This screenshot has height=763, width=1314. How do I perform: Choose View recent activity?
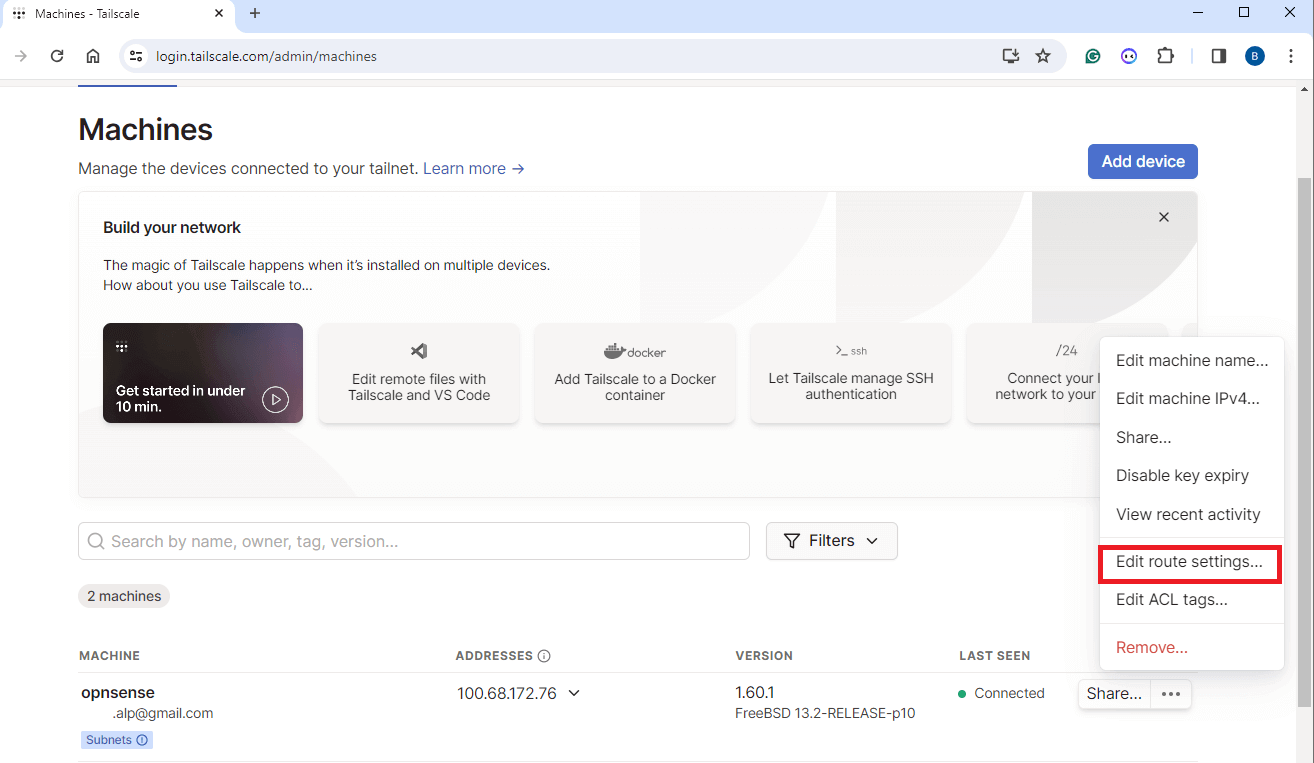pyautogui.click(x=1192, y=515)
